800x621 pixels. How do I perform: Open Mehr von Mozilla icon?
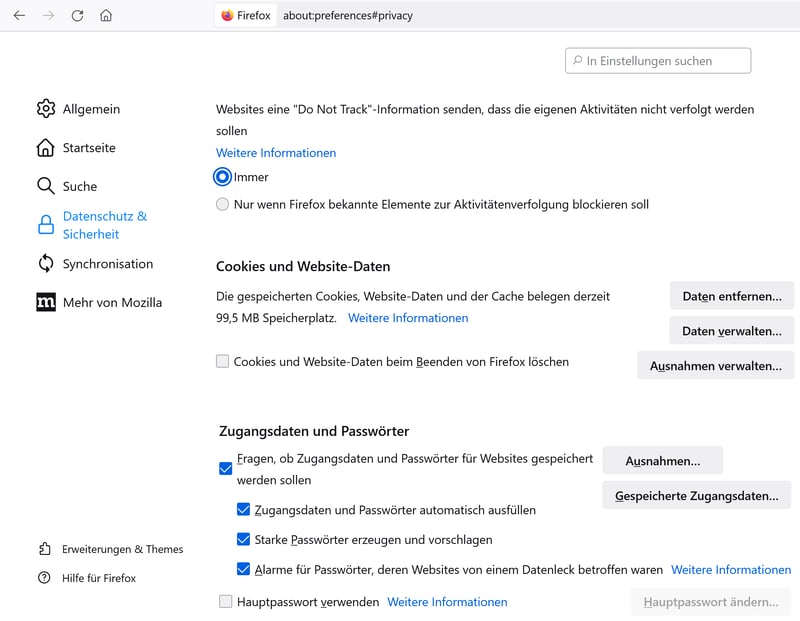click(x=46, y=302)
